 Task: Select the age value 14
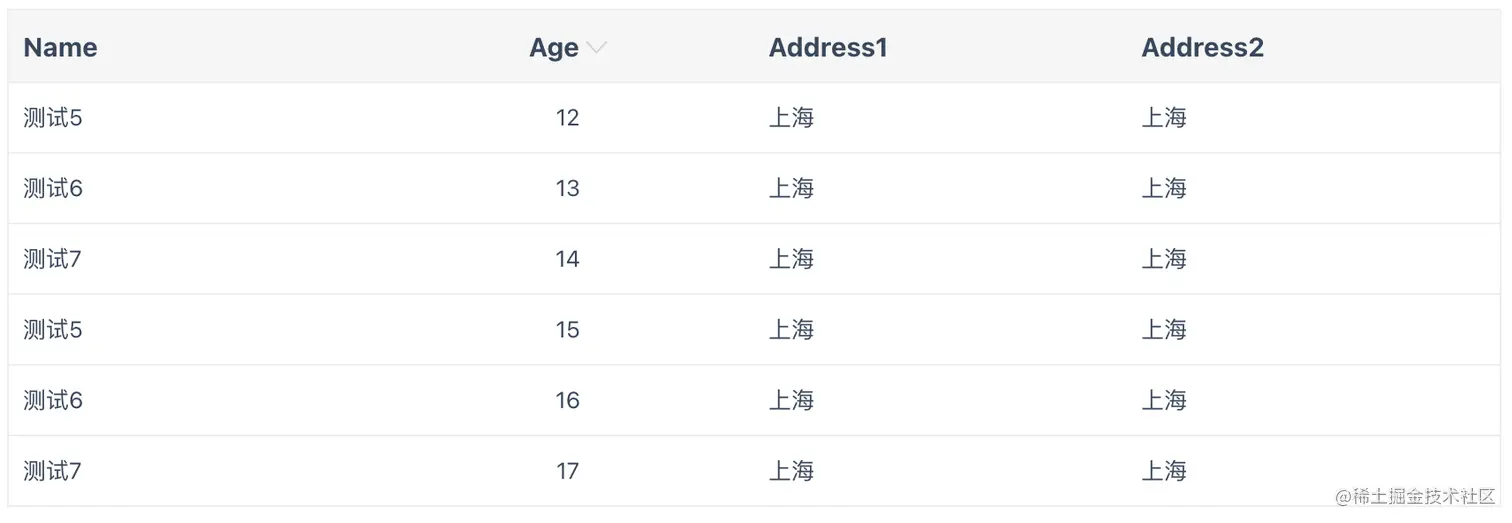point(567,260)
